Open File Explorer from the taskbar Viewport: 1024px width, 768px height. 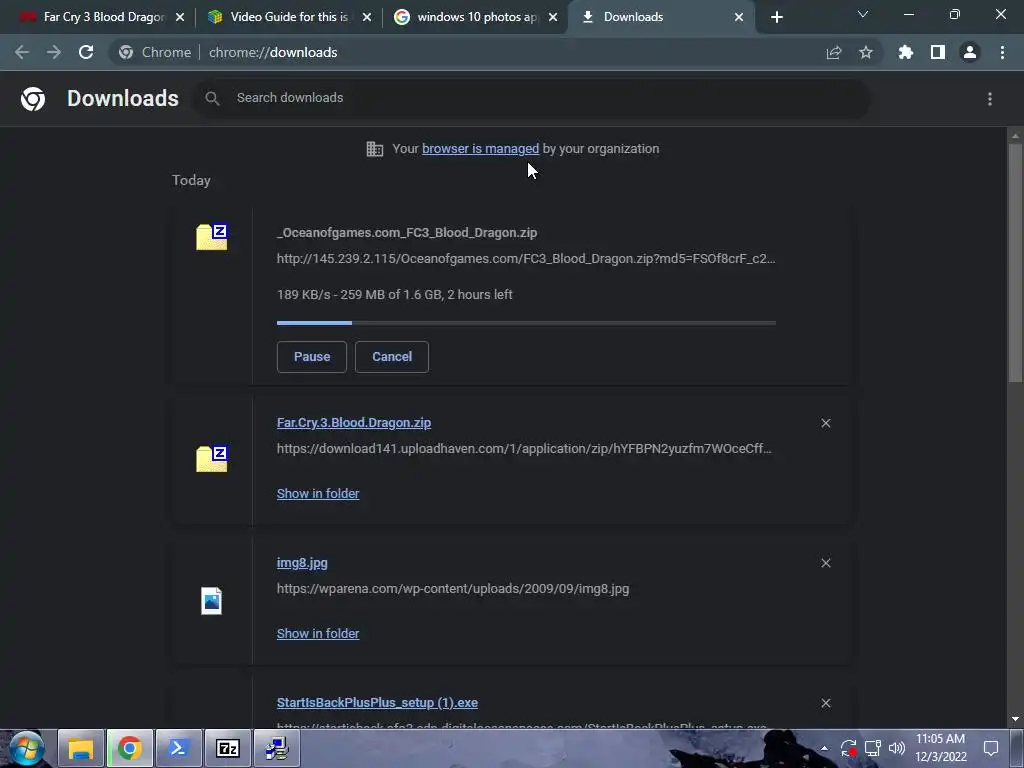[x=81, y=748]
